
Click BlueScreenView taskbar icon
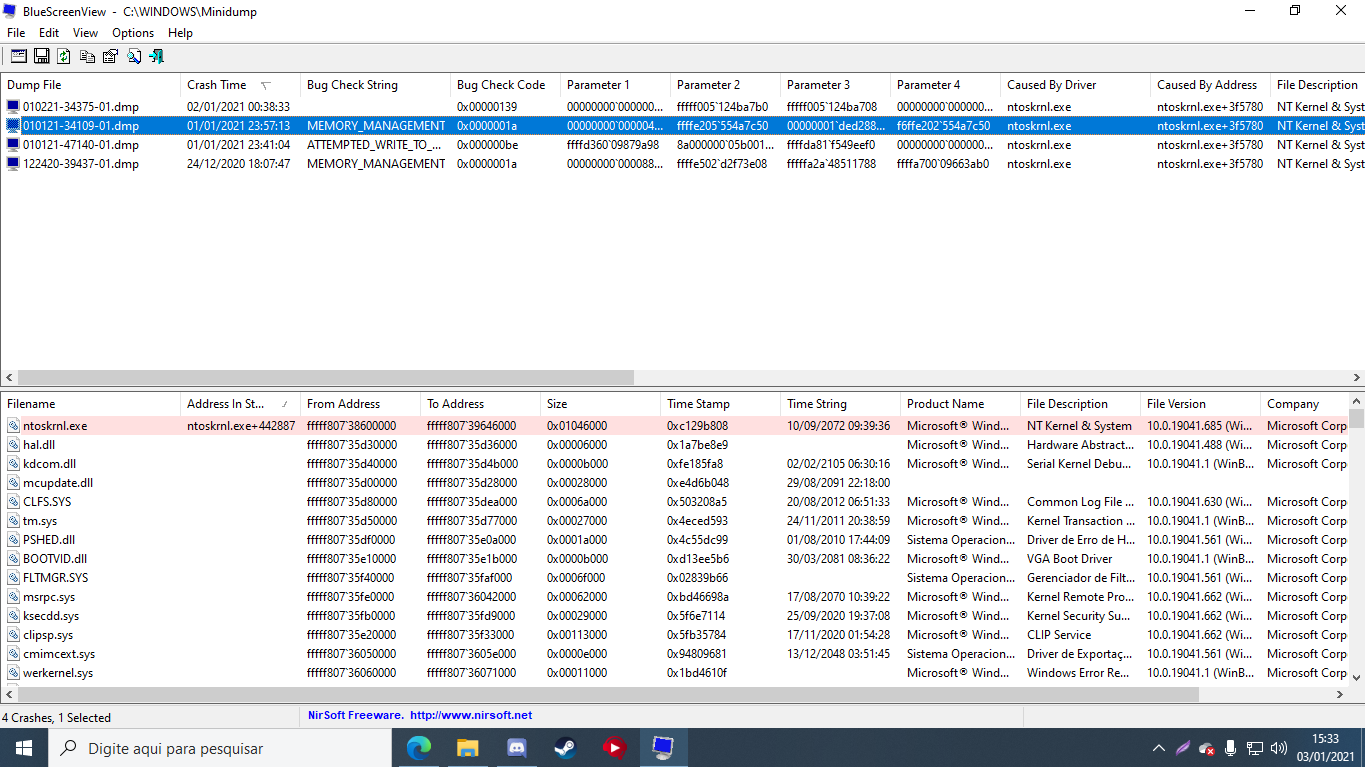tap(663, 748)
